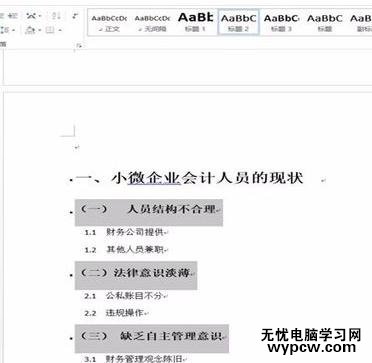
Task: Click line 2.1 公私账目不分
Action: [x=125, y=296]
